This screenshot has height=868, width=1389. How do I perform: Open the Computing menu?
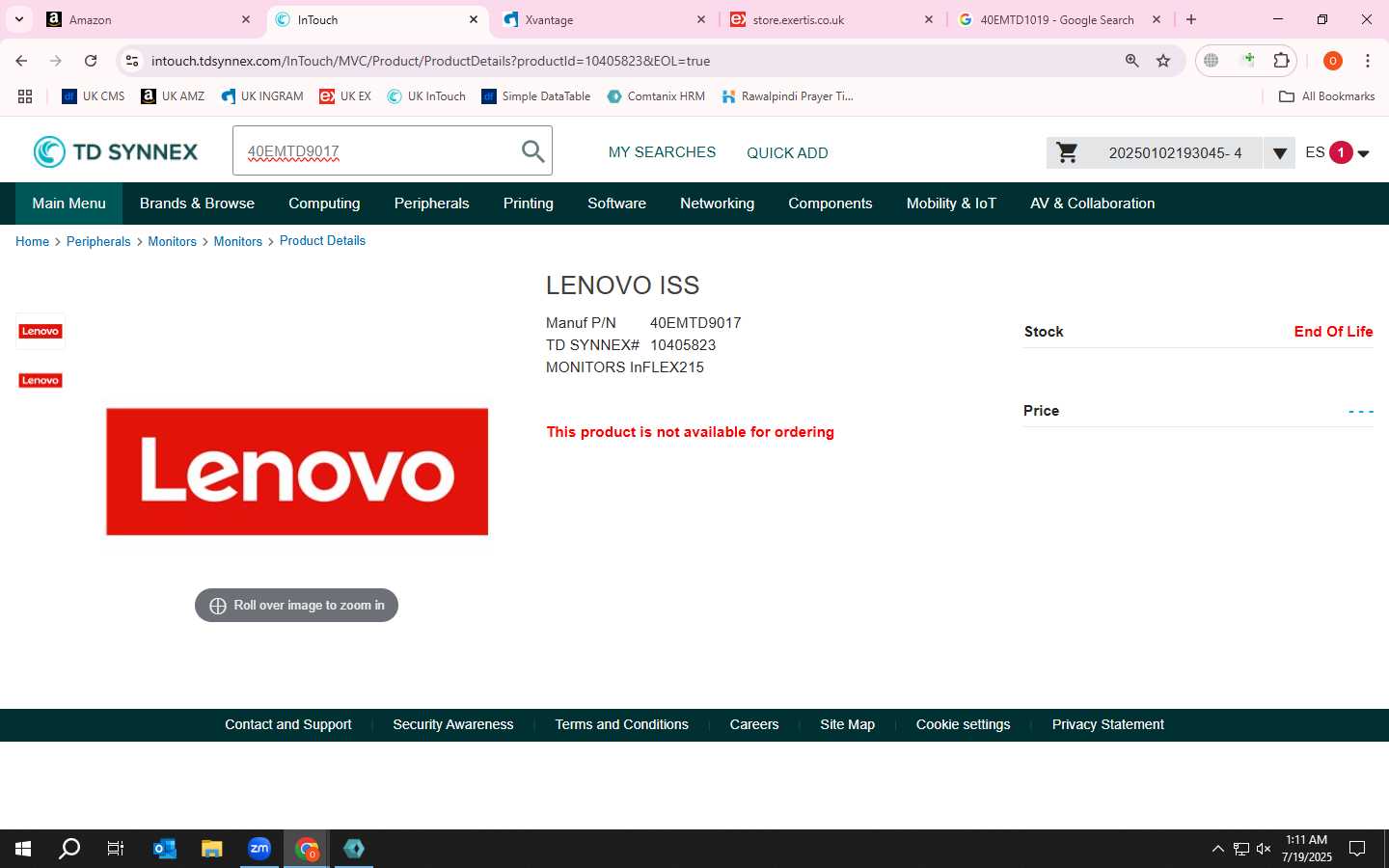tap(324, 203)
